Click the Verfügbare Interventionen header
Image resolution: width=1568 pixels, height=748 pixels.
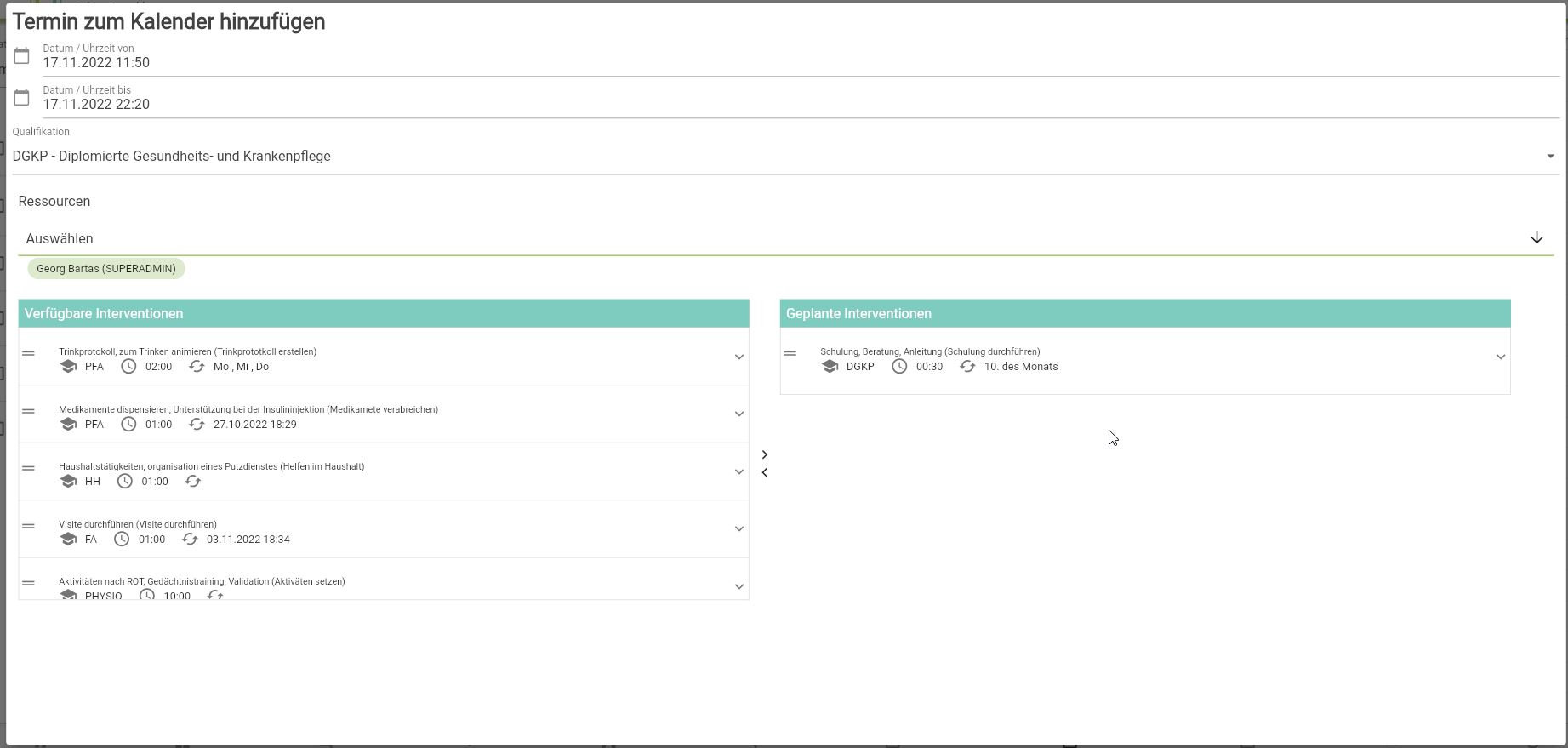pos(383,314)
